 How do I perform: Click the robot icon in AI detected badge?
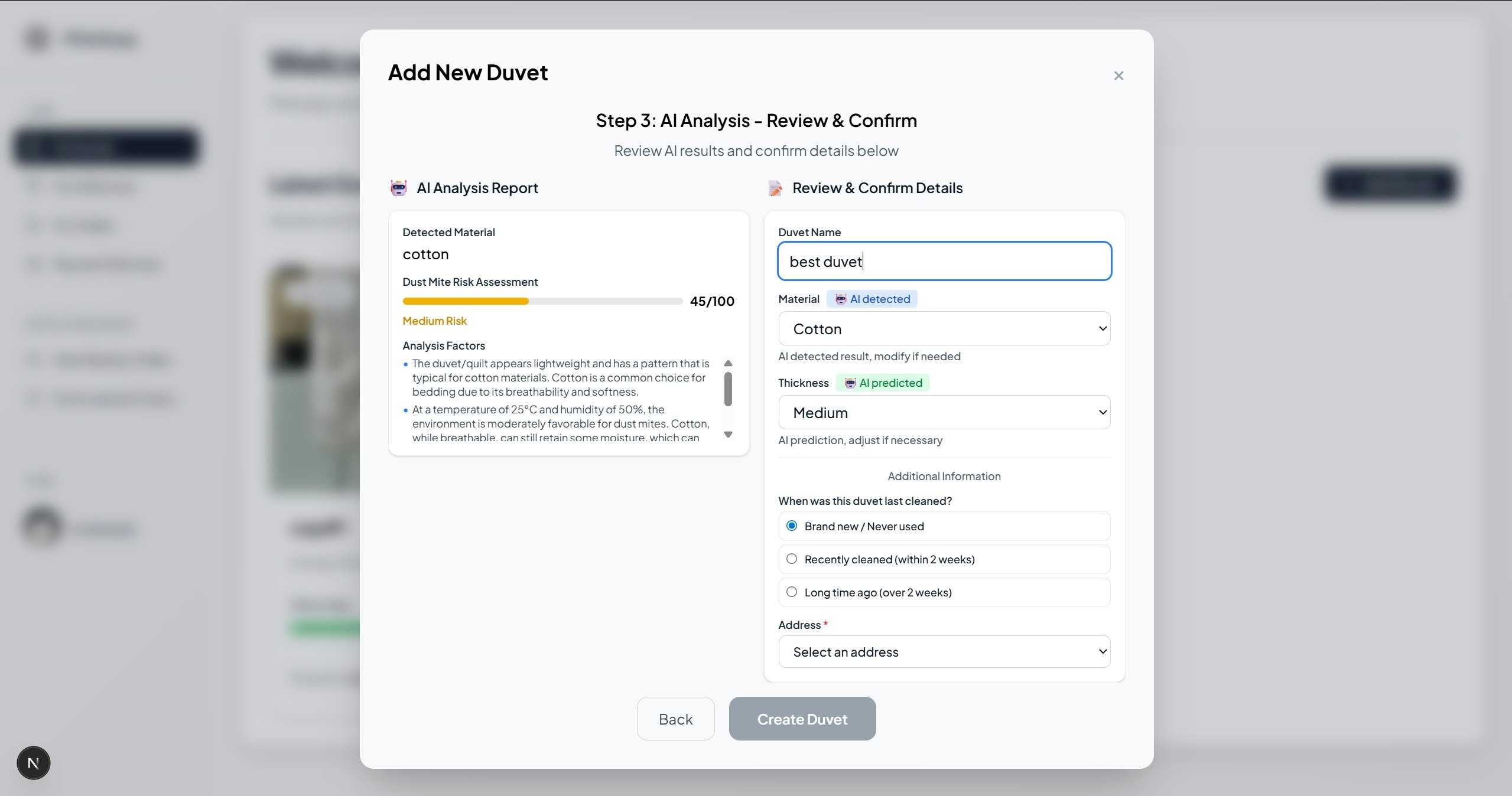(840, 299)
